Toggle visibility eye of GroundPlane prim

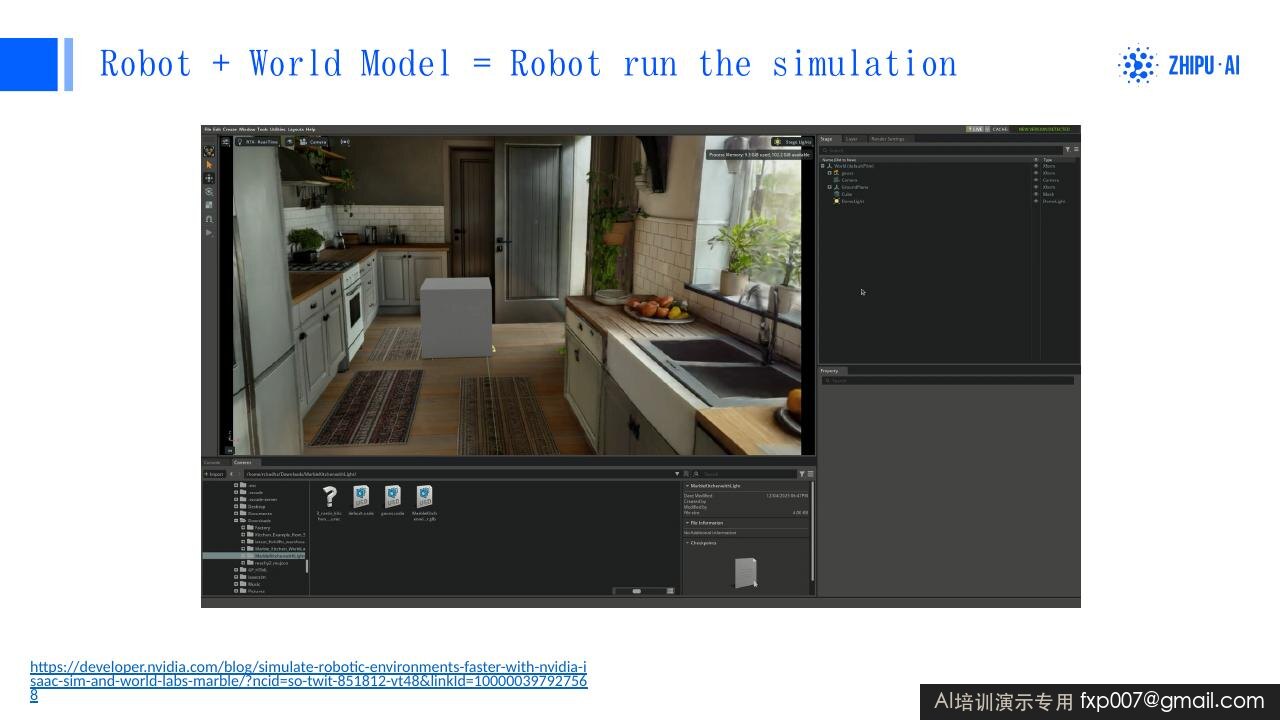[1036, 187]
